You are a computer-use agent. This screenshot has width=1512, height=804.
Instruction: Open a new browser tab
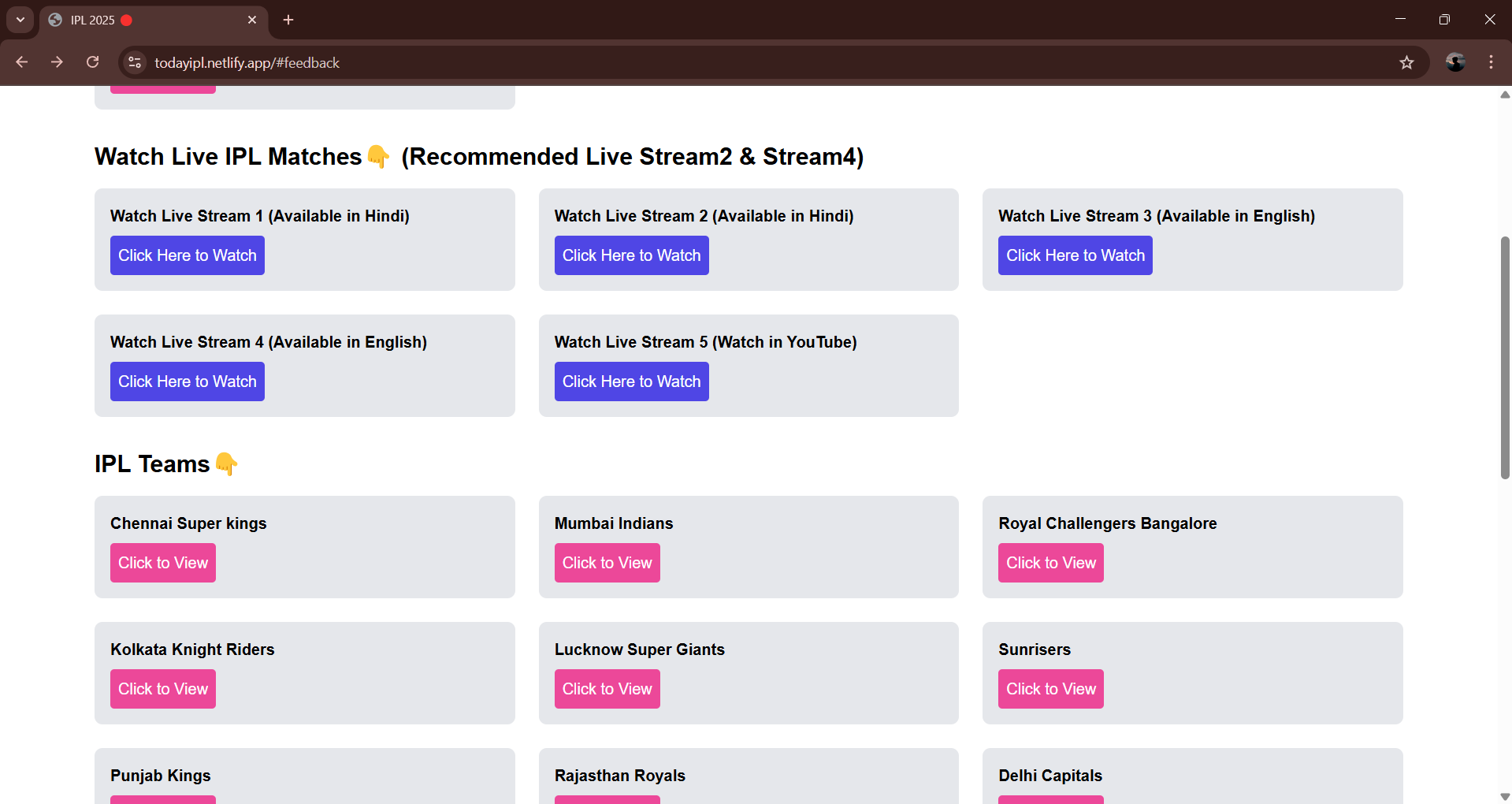pyautogui.click(x=288, y=20)
